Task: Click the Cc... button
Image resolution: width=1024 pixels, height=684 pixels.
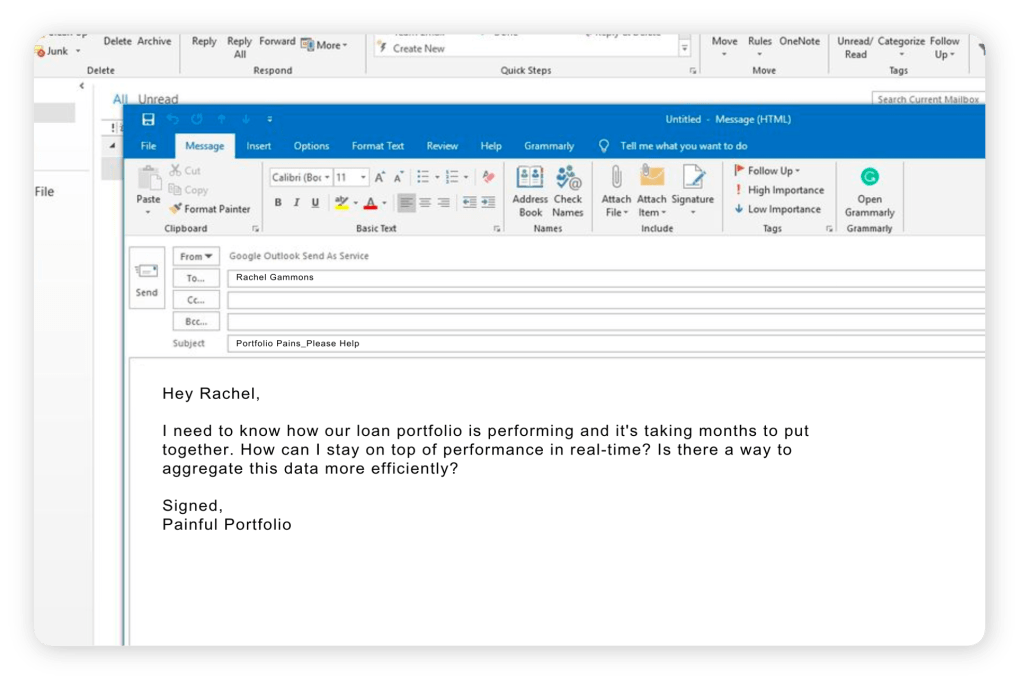Action: tap(196, 300)
